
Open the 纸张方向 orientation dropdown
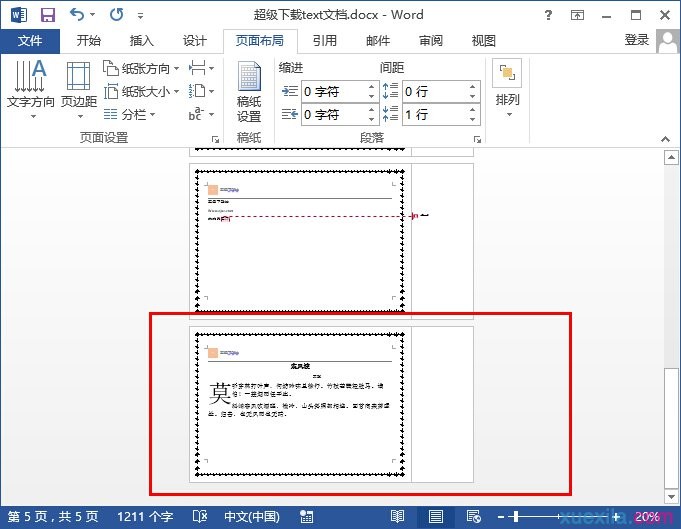[x=141, y=68]
